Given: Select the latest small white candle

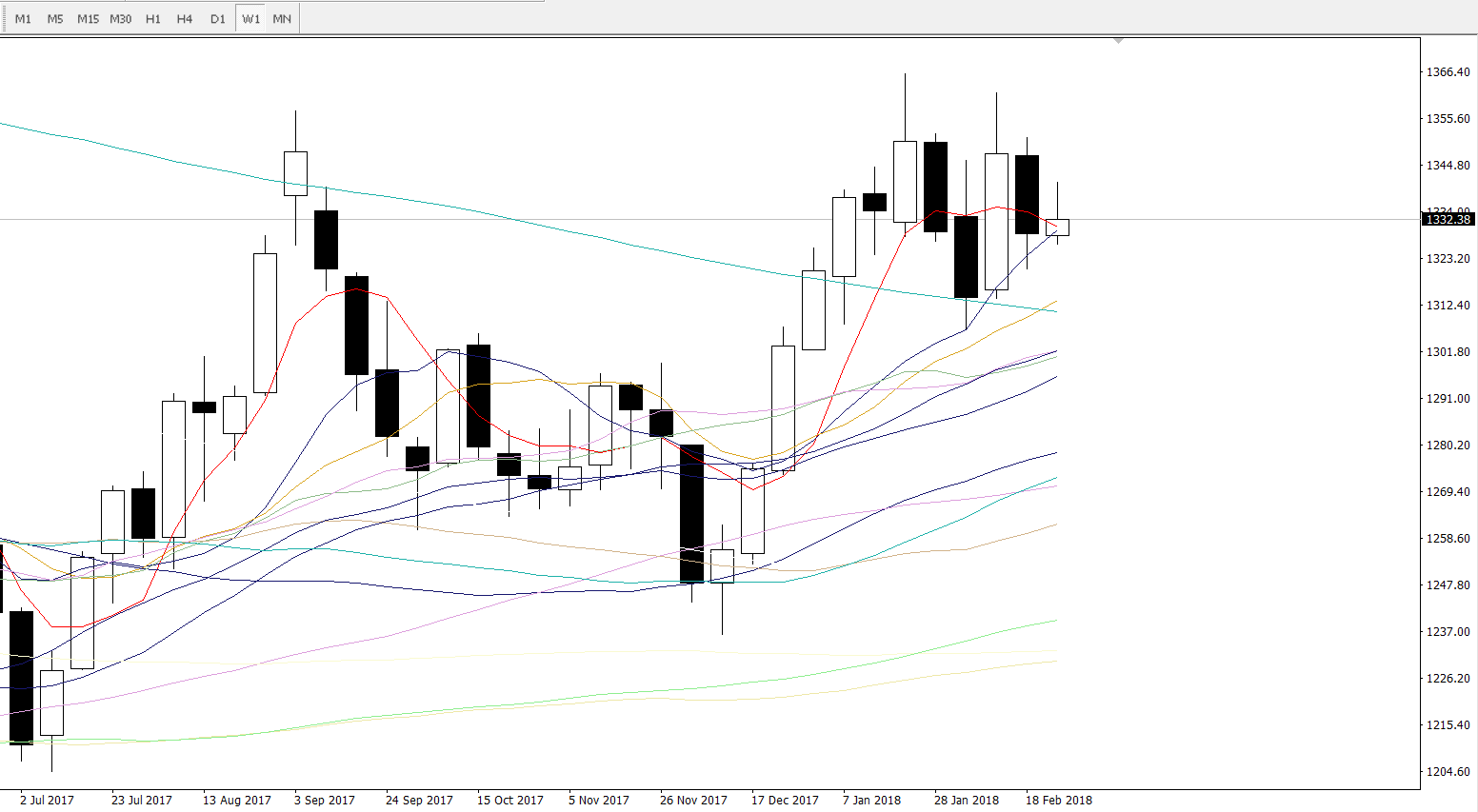Looking at the screenshot, I should [1057, 228].
